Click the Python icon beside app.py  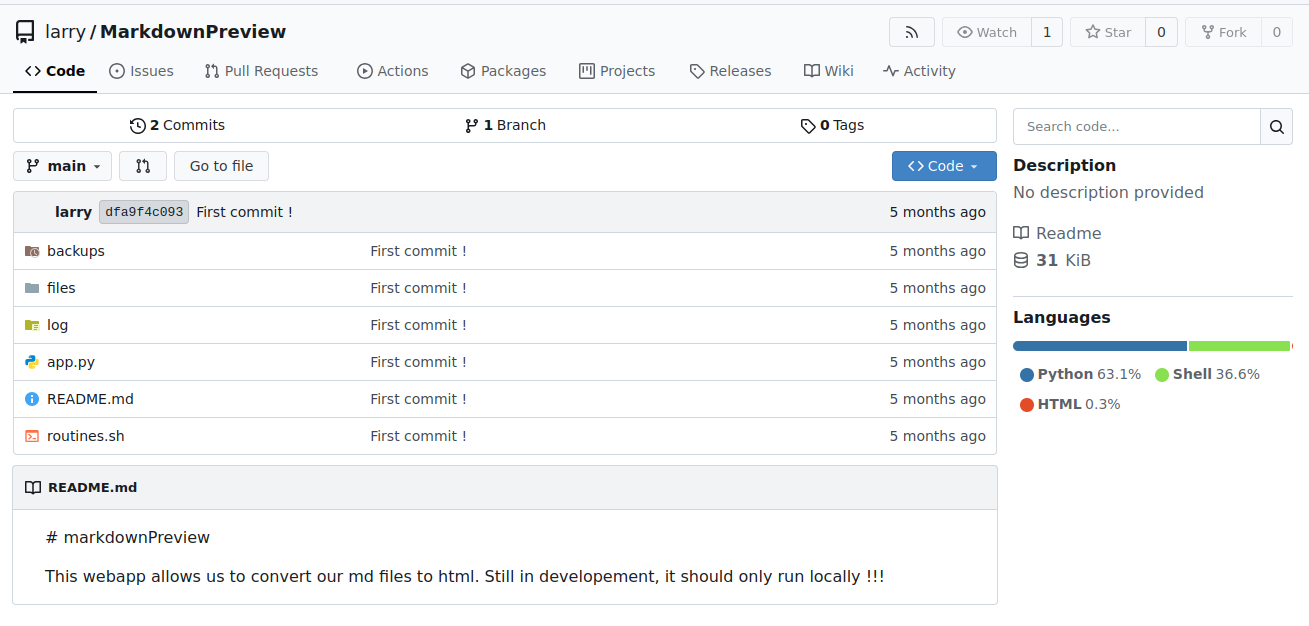coord(32,362)
